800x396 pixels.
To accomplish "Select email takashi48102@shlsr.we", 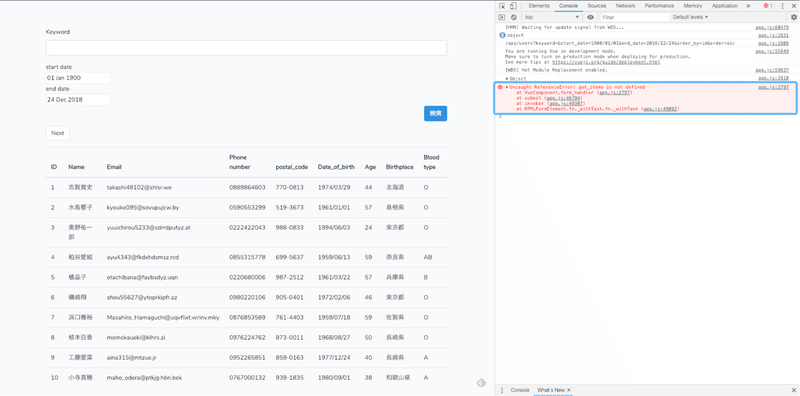I will [139, 187].
